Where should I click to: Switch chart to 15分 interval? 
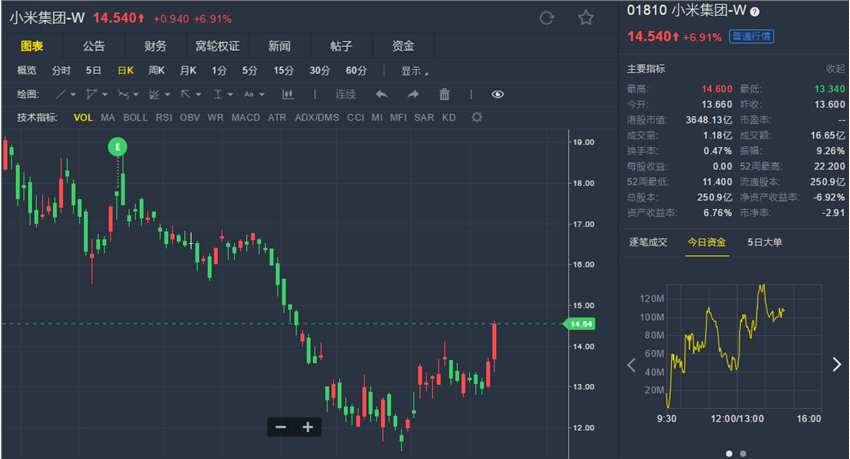284,70
